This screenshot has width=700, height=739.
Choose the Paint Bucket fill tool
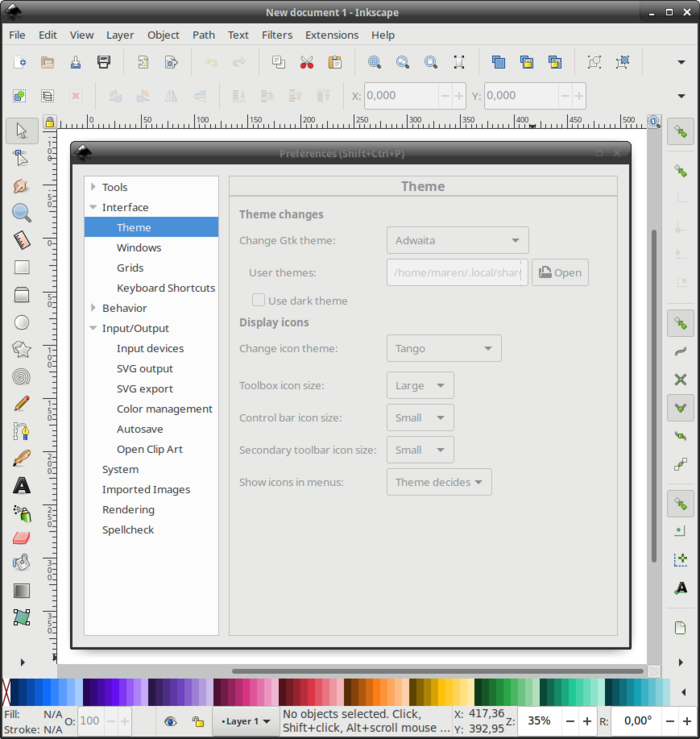21,562
